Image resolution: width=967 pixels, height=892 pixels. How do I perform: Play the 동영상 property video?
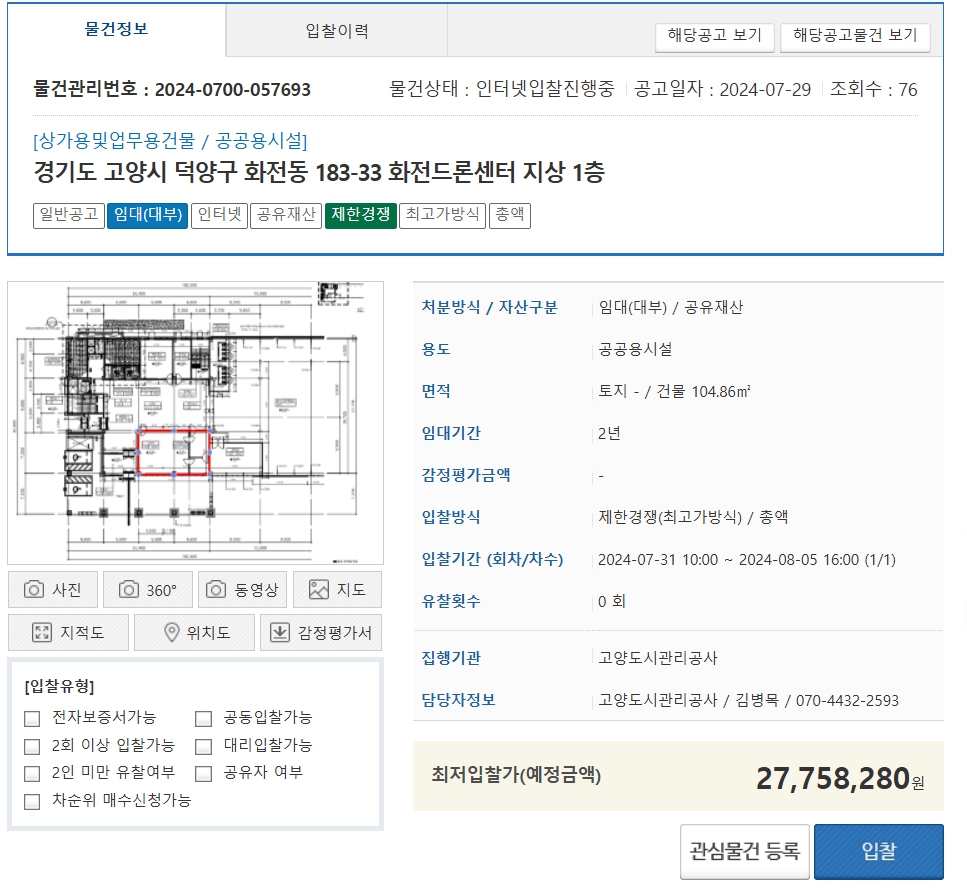(241, 589)
